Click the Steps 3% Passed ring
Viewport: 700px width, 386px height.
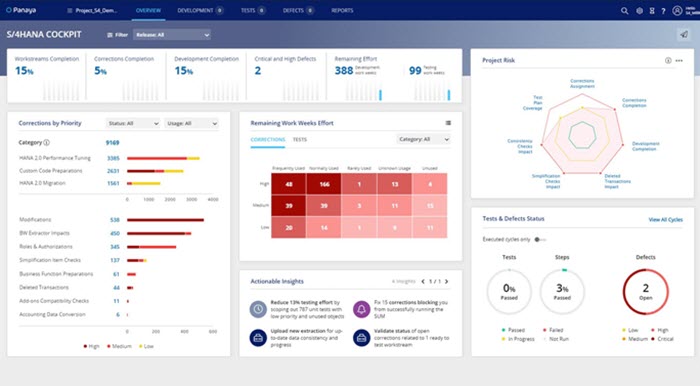click(x=562, y=291)
